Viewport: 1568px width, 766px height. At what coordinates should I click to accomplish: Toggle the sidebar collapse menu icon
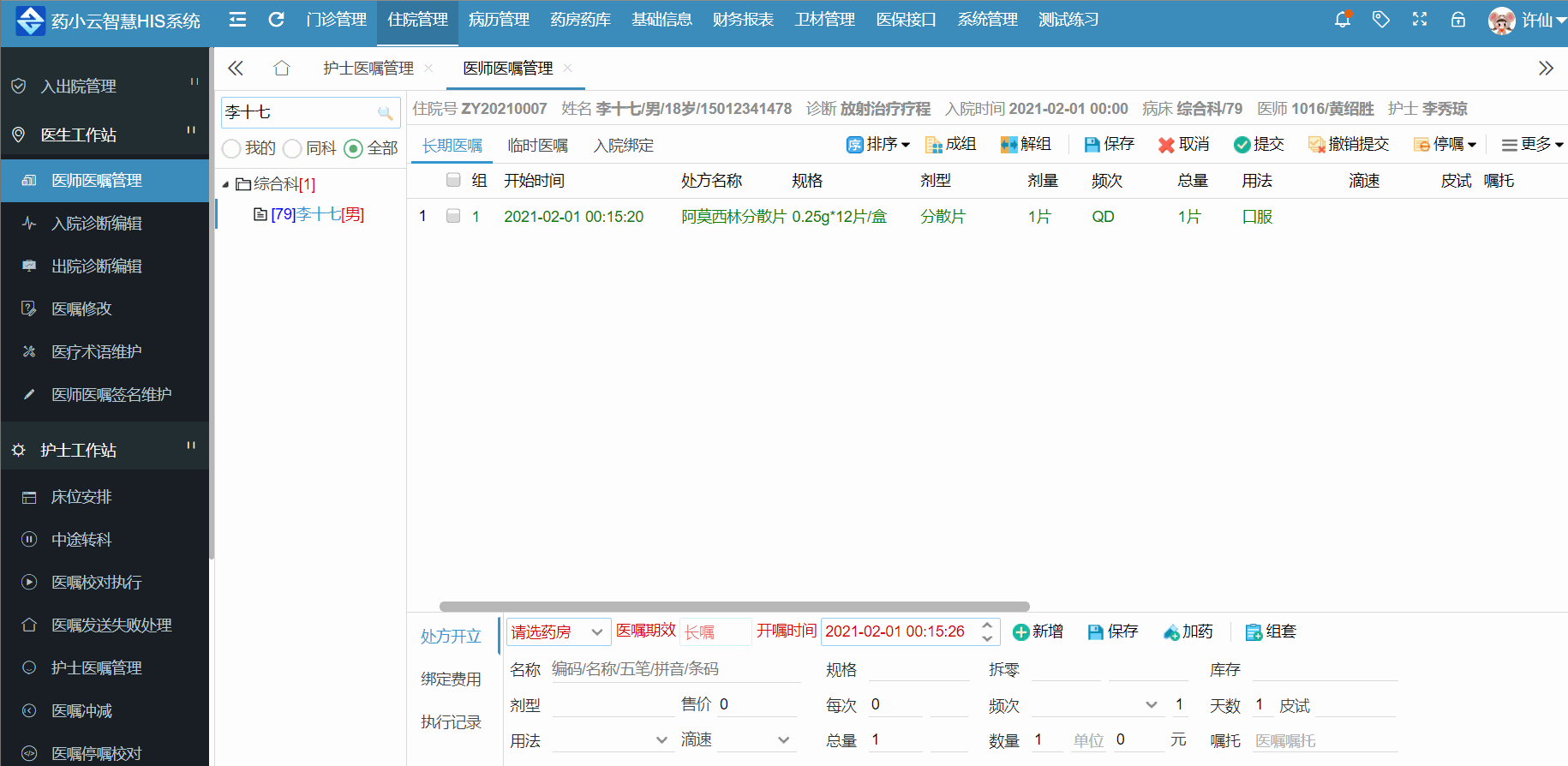[237, 20]
